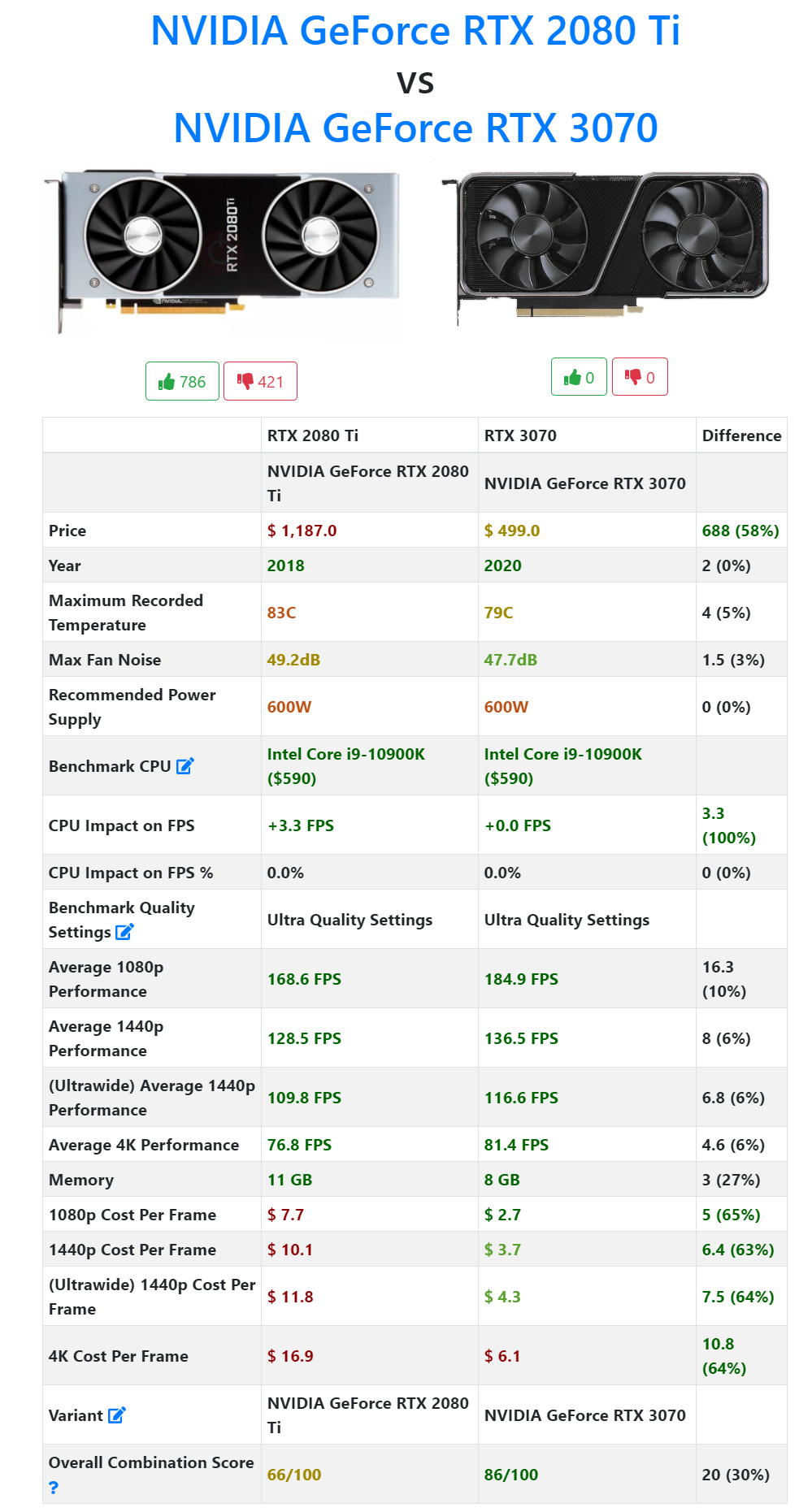This screenshot has height=1512, width=812.
Task: Click the Variant edit icon
Action: pyautogui.click(x=117, y=1415)
